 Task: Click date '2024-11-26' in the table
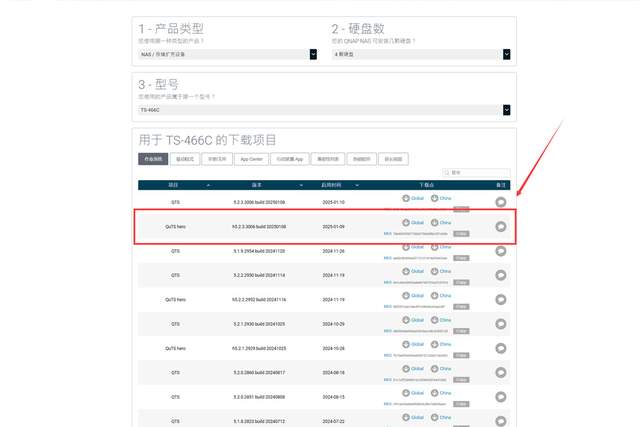coord(333,251)
